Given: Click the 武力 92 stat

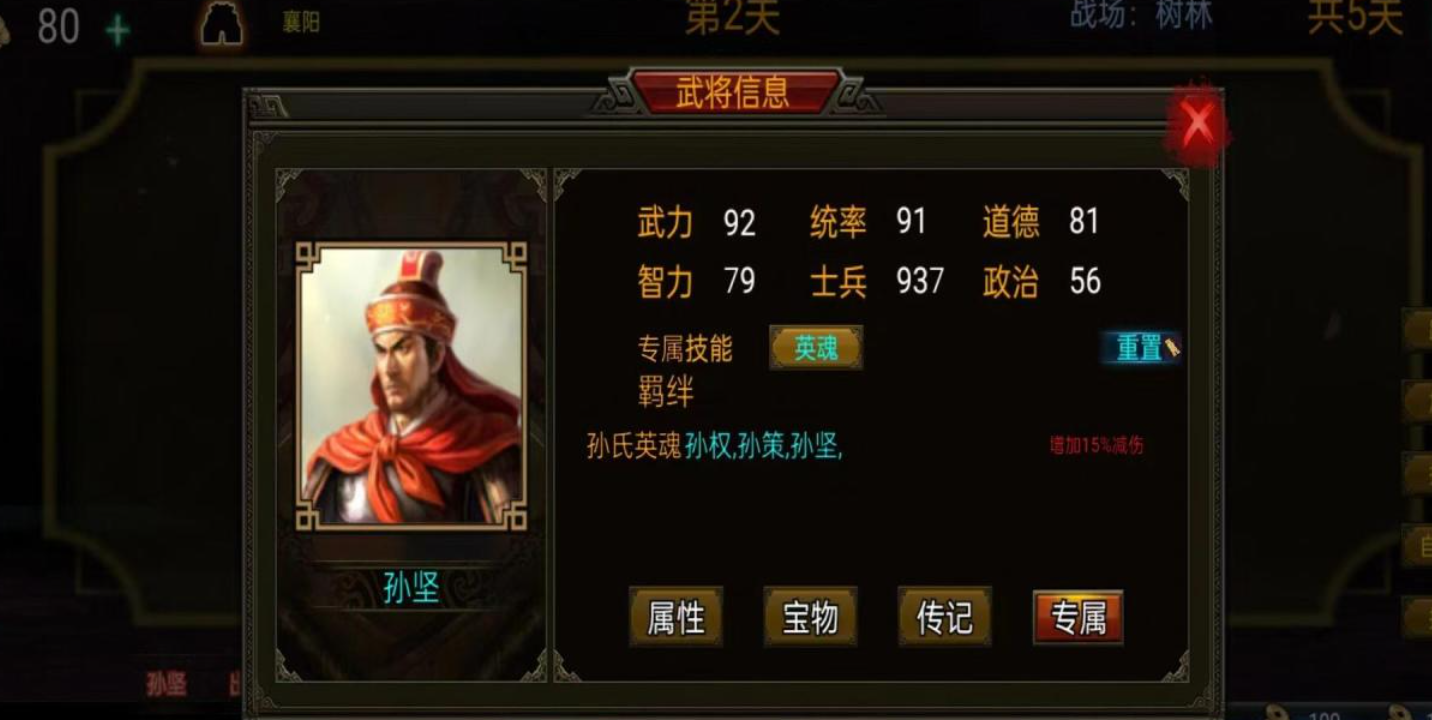Looking at the screenshot, I should (696, 222).
